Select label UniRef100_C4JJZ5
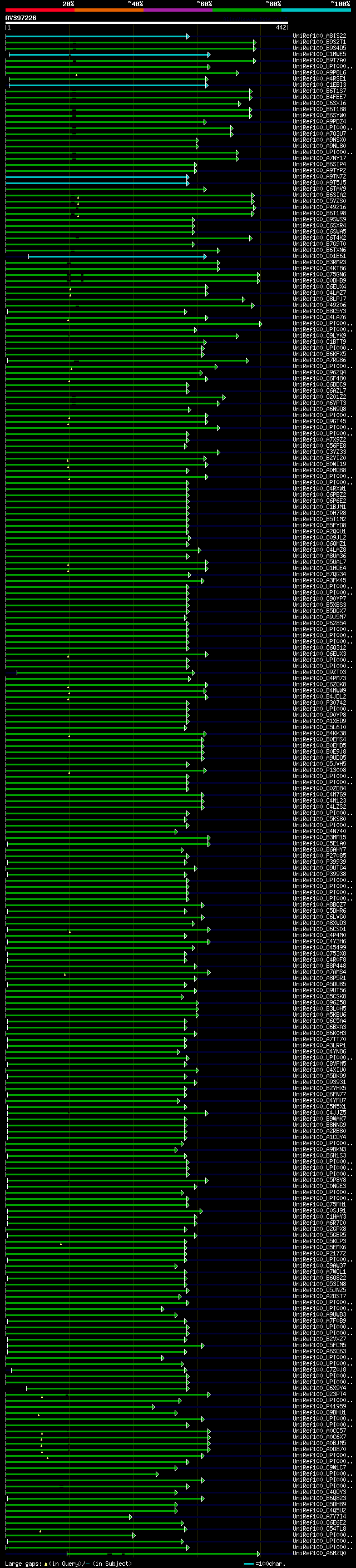The image size is (356, 1568). tap(319, 1114)
